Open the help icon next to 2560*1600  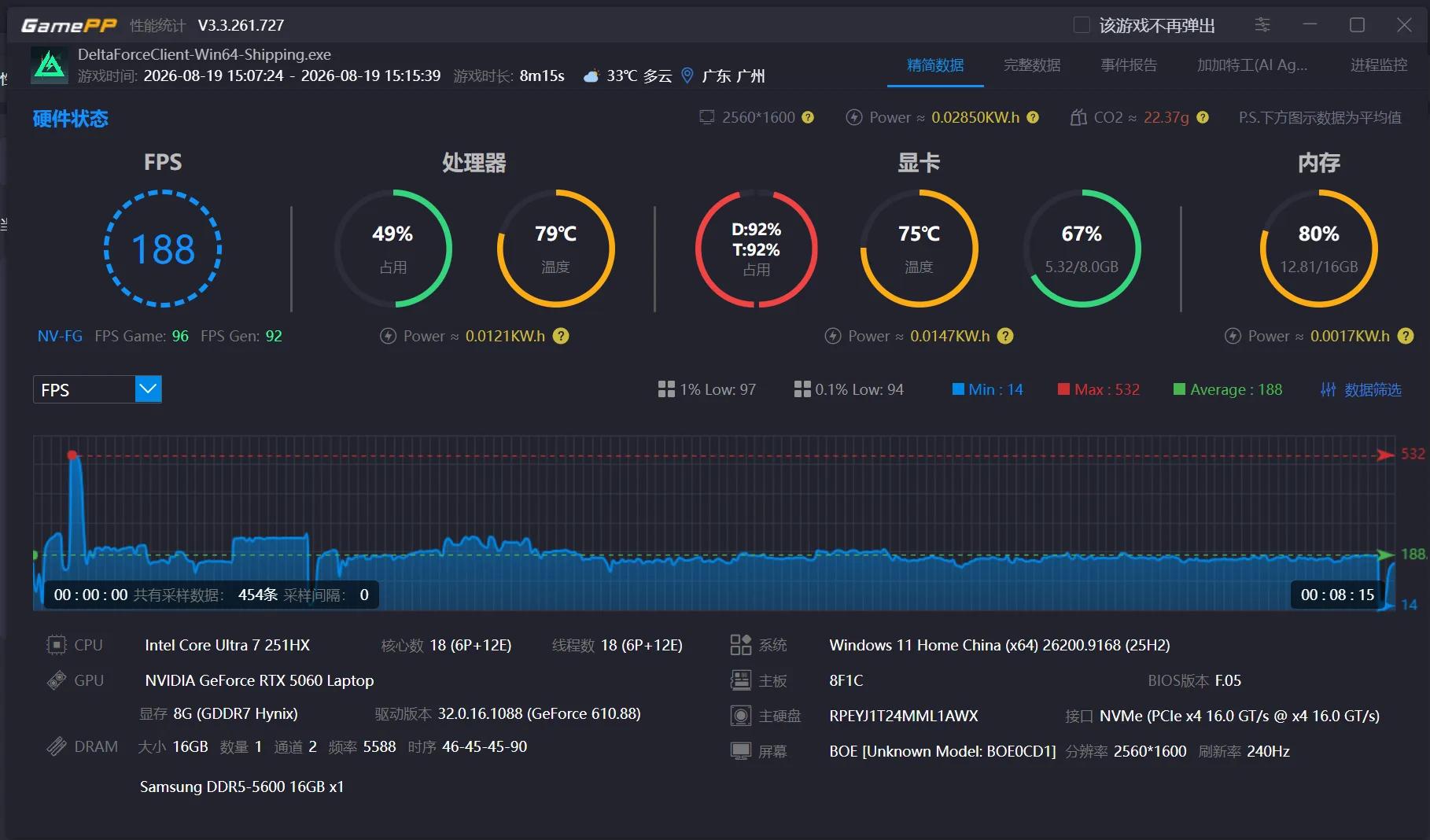[808, 117]
